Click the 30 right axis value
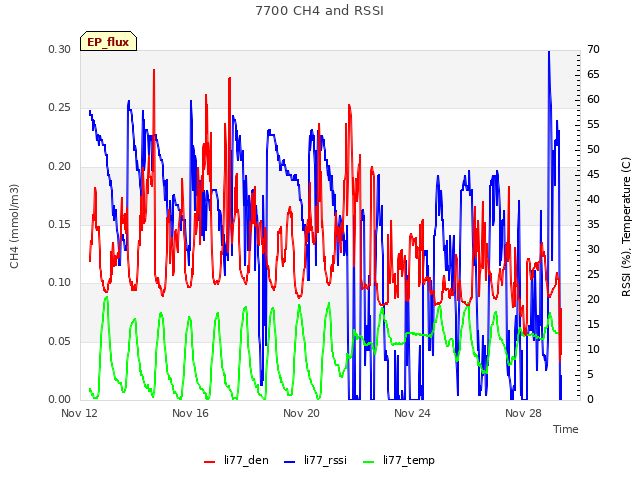 pyautogui.click(x=593, y=249)
